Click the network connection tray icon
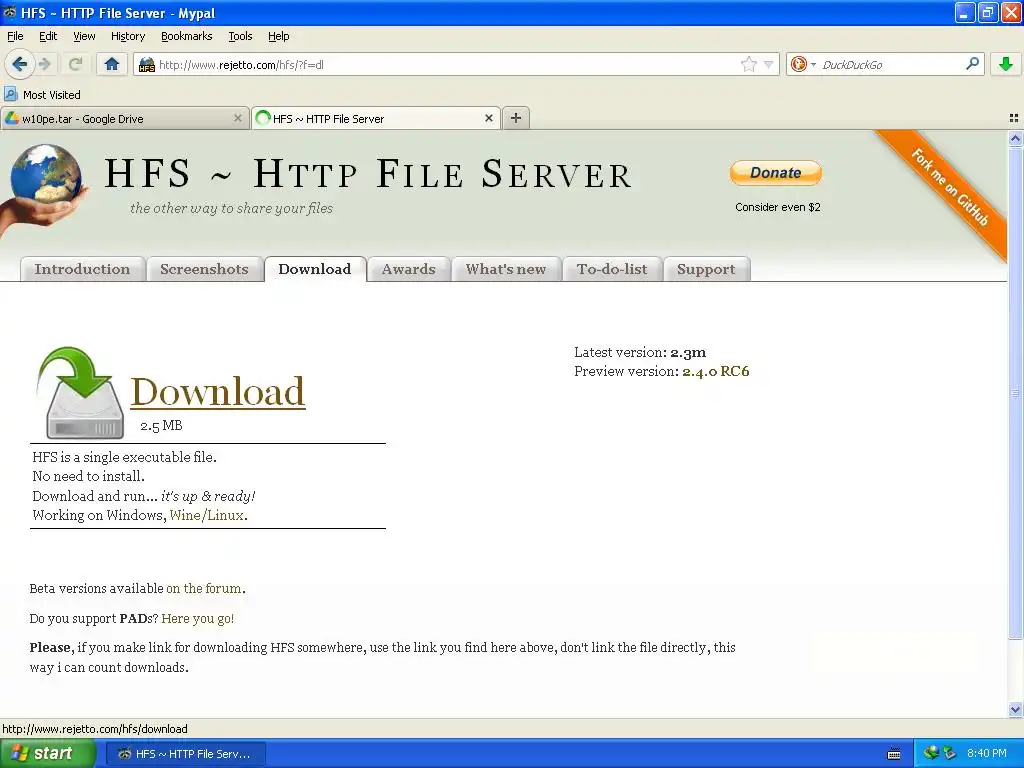1024x768 pixels. coord(931,753)
